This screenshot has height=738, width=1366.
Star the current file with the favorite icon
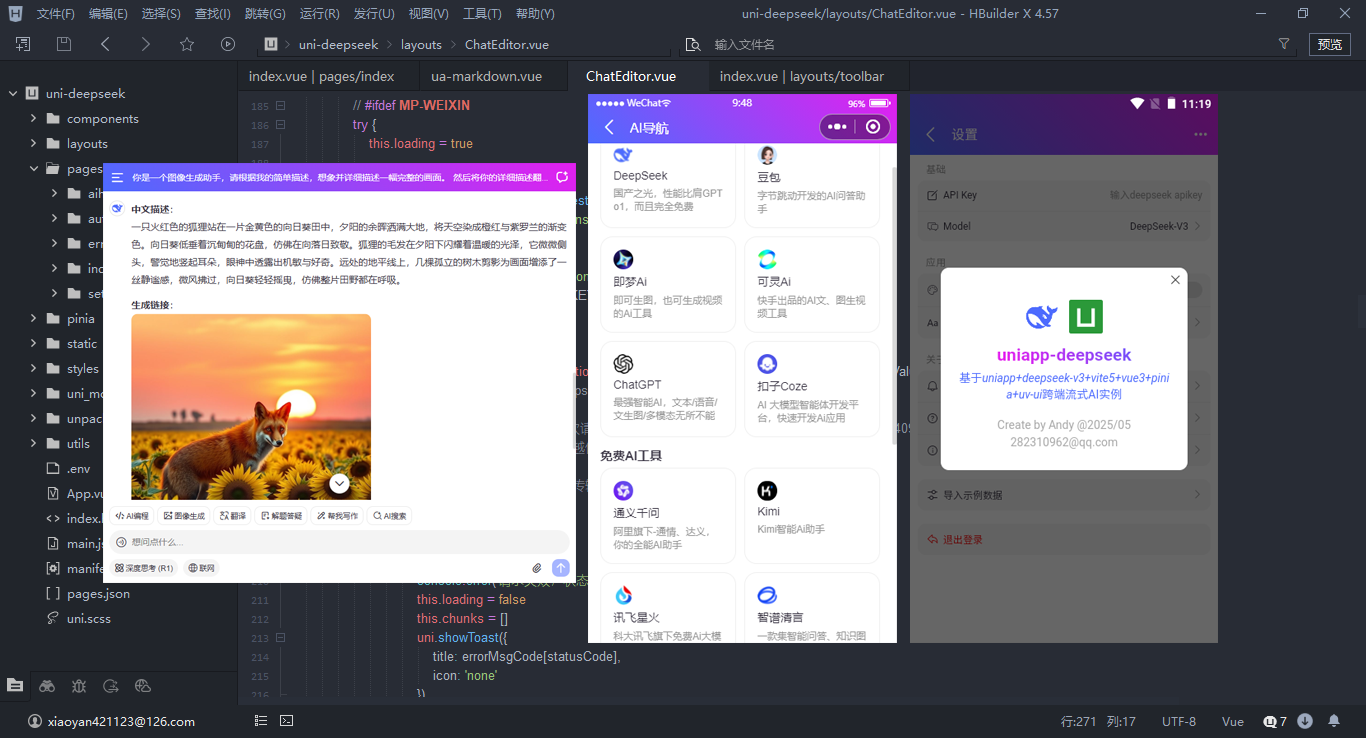tap(187, 44)
